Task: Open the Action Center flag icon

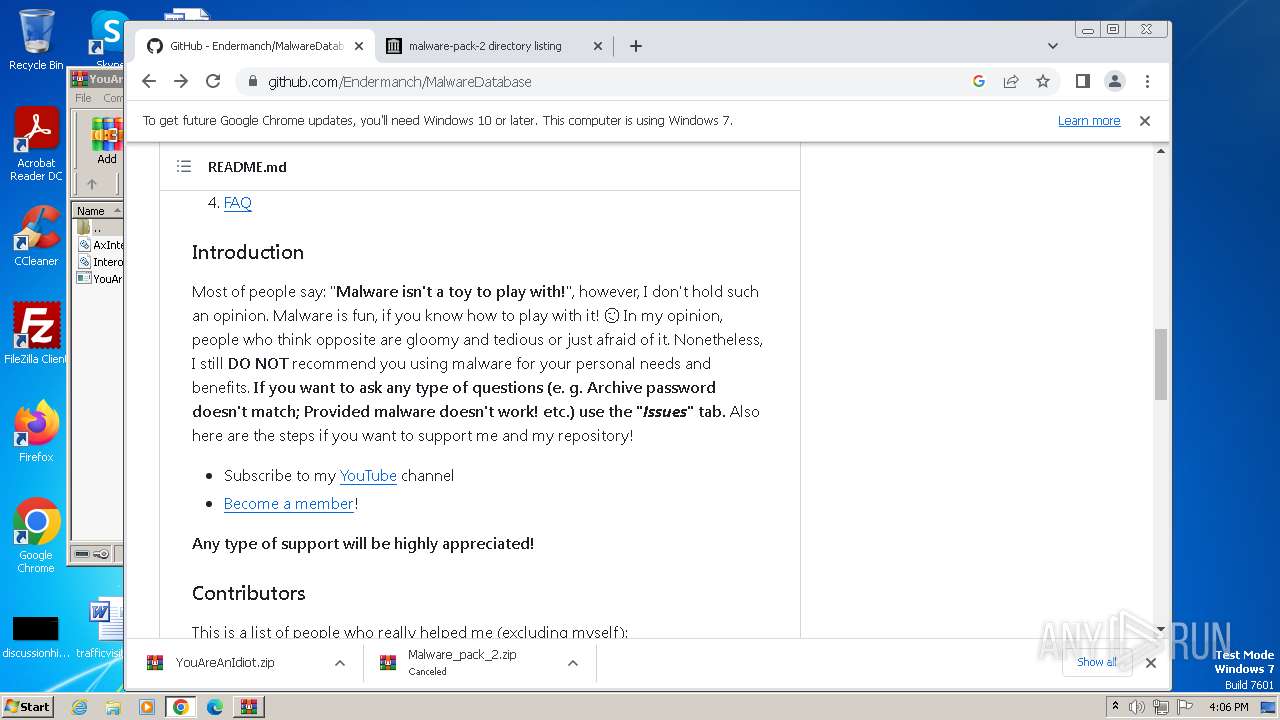Action: coord(1184,707)
